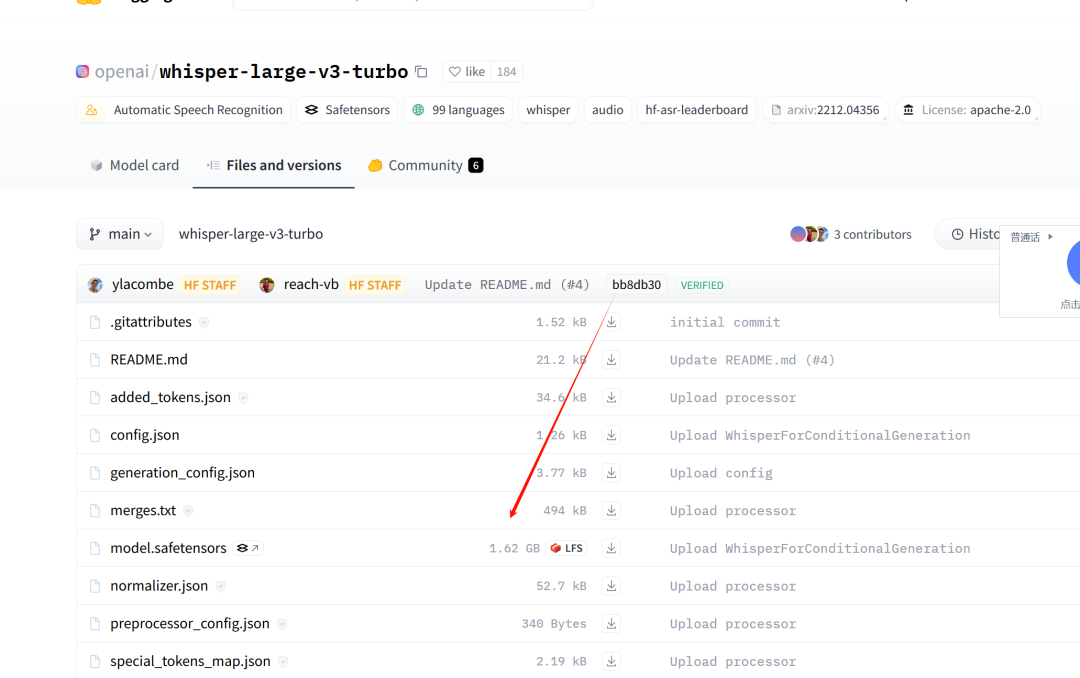Open config.json's Upload WhisperForConditionalGeneration commit
The height and width of the screenshot is (678, 1080).
820,435
